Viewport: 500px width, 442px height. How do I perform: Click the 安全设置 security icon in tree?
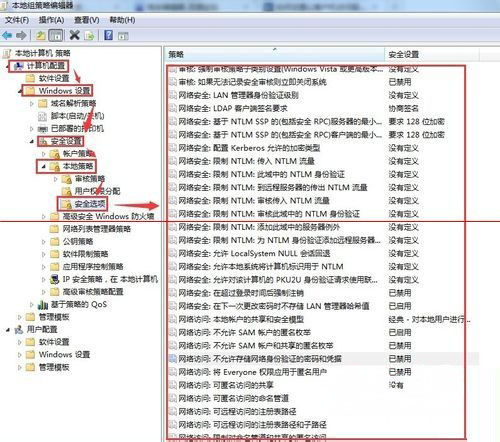(43, 141)
